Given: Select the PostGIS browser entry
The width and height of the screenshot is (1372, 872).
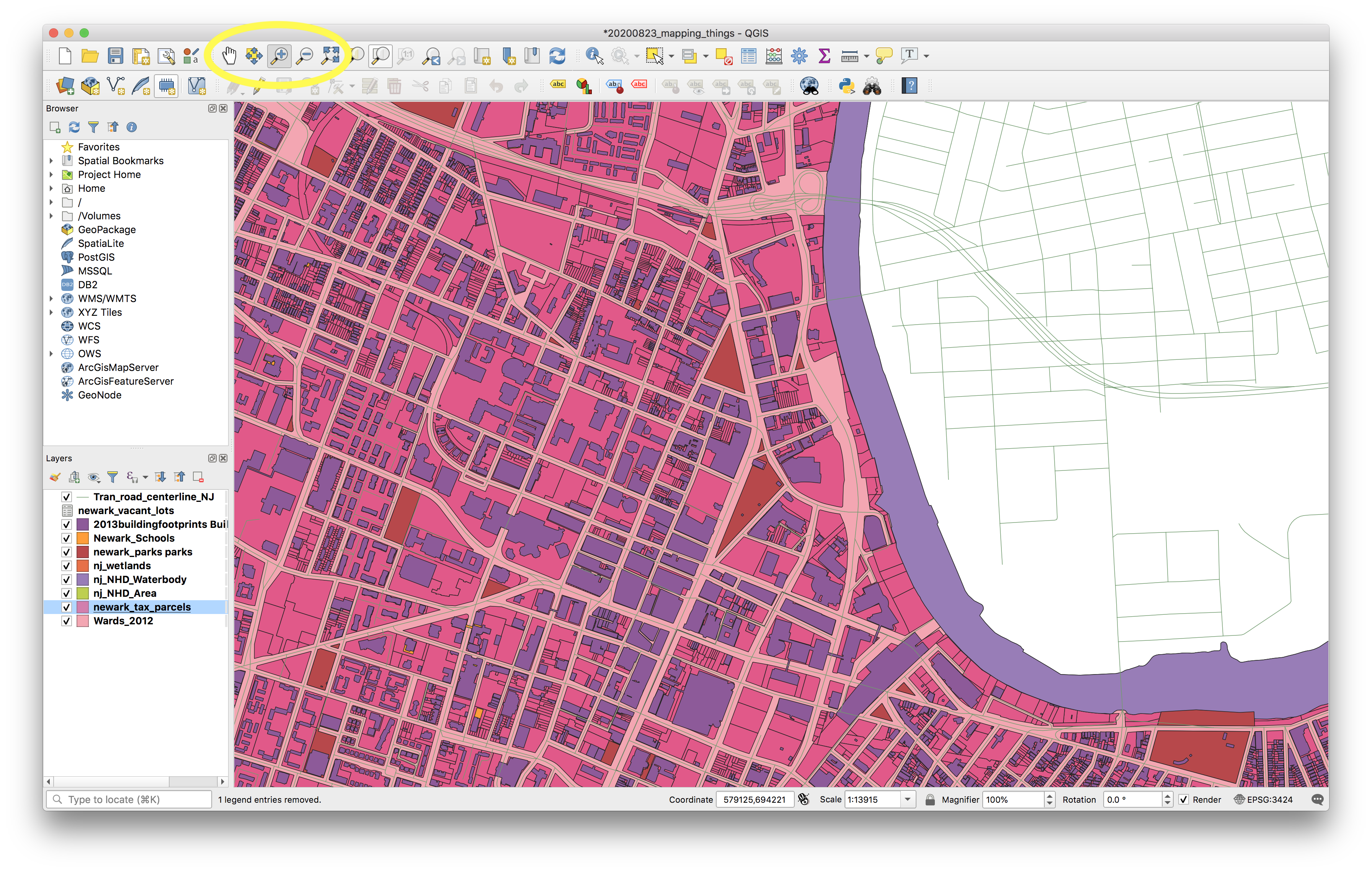Looking at the screenshot, I should [x=96, y=258].
